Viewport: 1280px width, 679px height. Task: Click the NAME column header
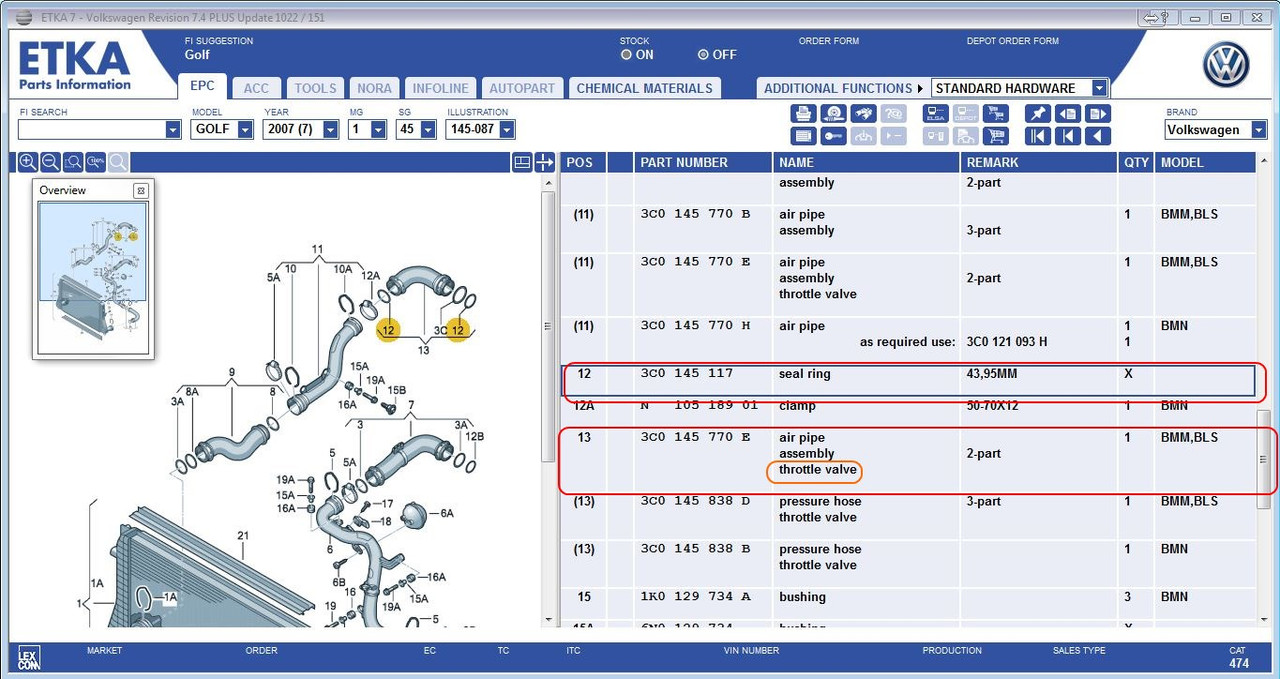tap(867, 162)
